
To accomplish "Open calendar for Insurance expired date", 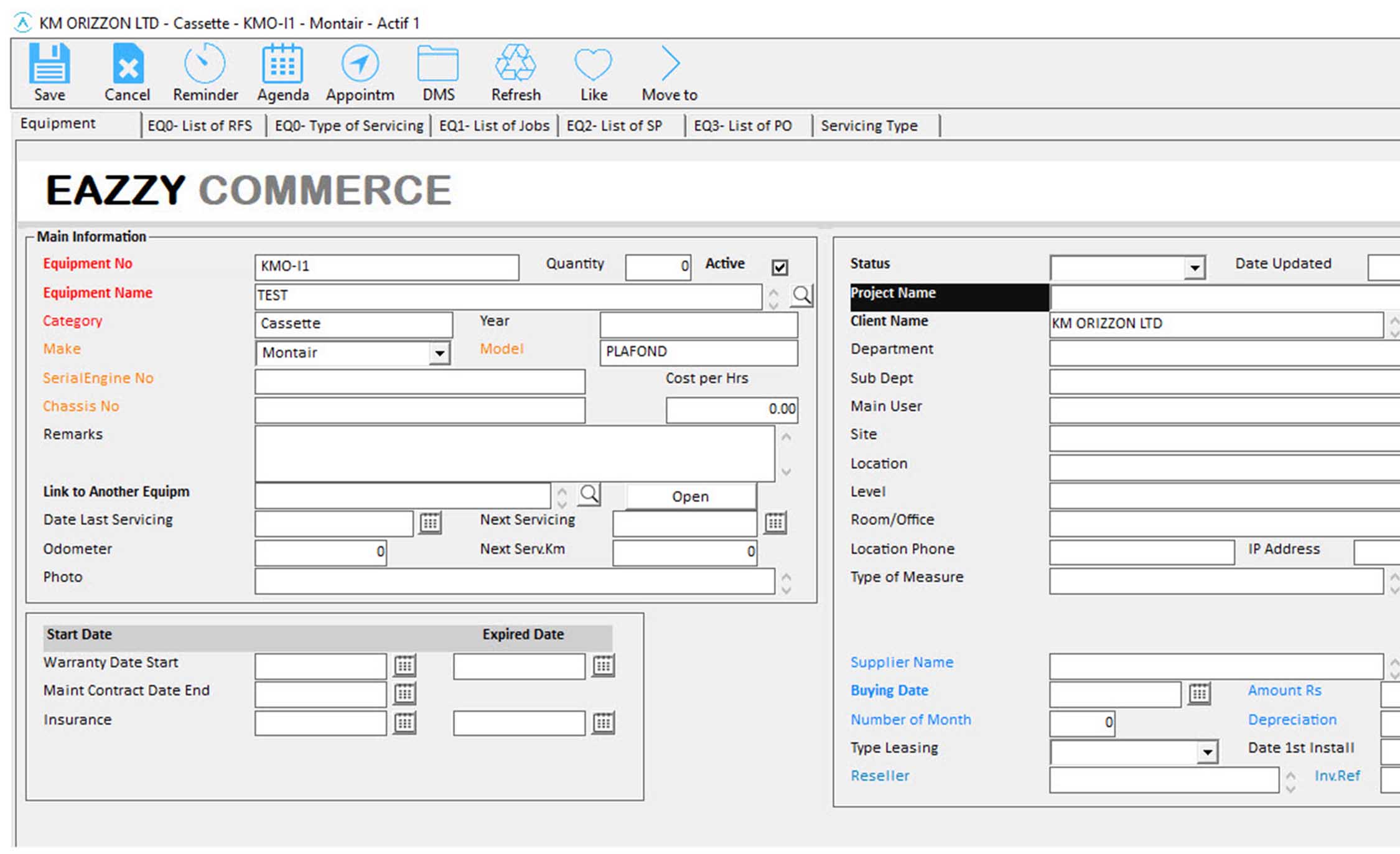I will [x=604, y=723].
